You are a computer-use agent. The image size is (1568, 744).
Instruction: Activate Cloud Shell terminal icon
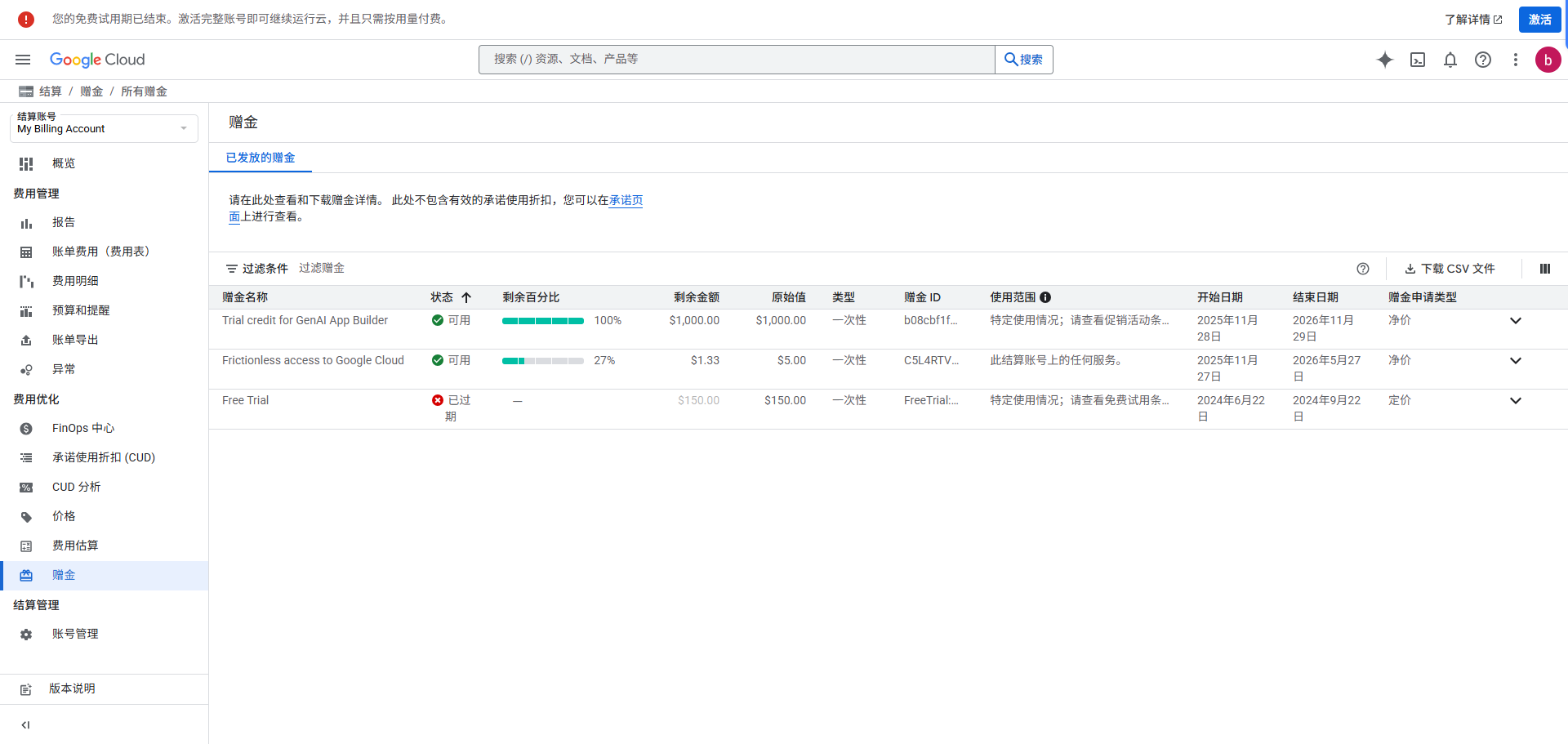(x=1418, y=60)
